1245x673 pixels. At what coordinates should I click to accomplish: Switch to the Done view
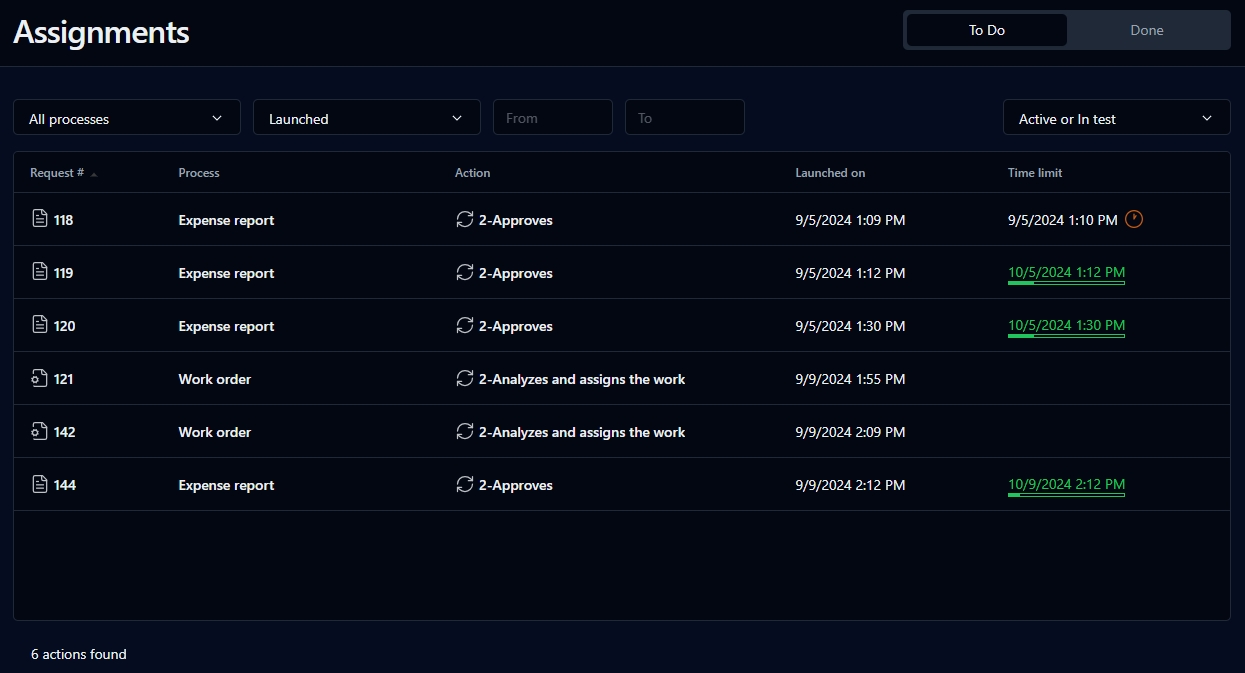[1146, 30]
